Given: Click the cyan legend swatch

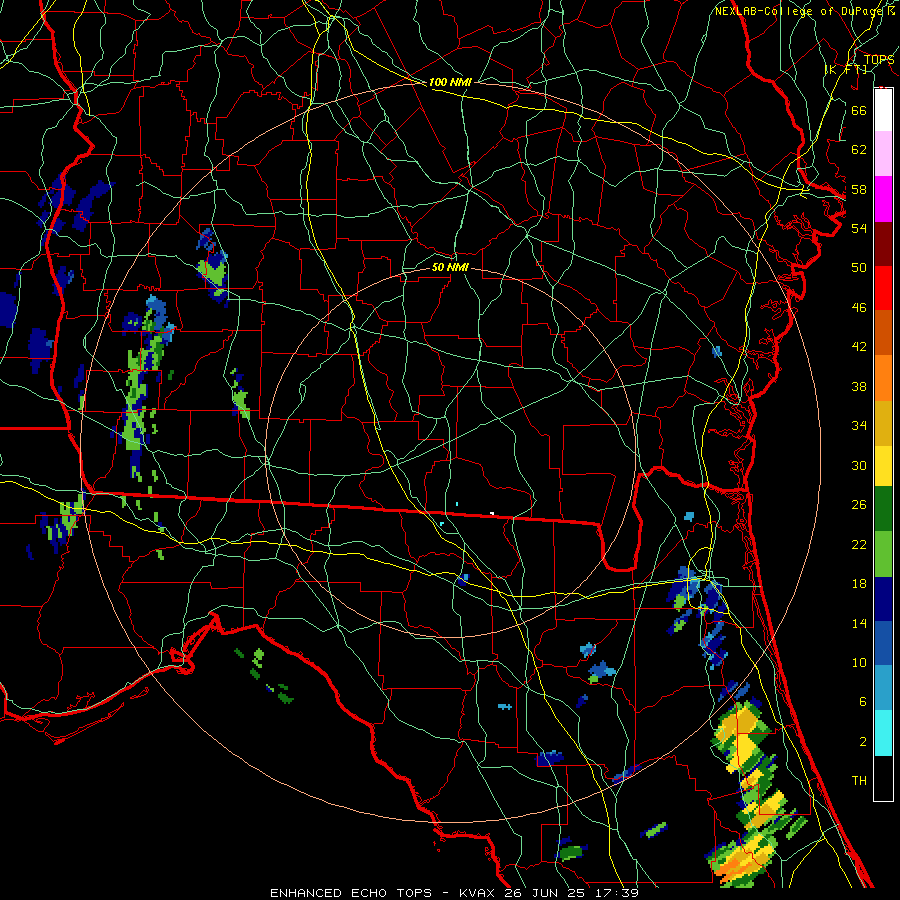Looking at the screenshot, I should point(883,733).
